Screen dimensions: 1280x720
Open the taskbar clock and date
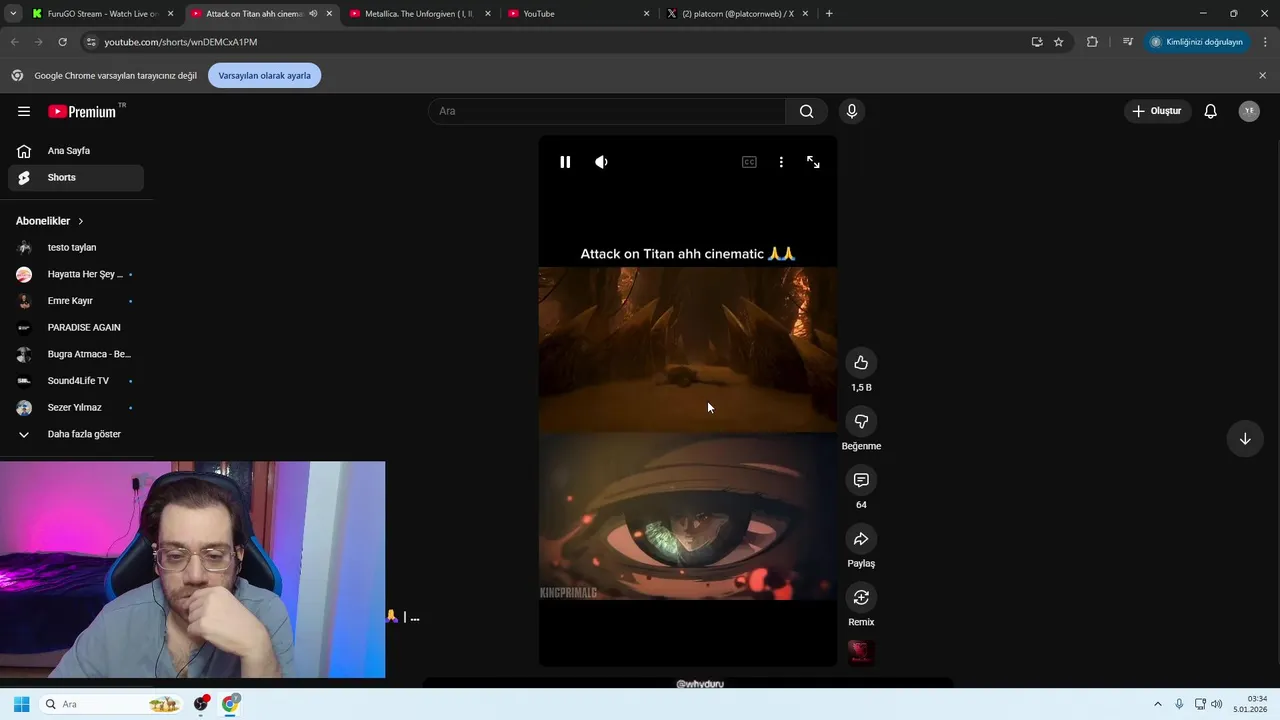(1251, 704)
